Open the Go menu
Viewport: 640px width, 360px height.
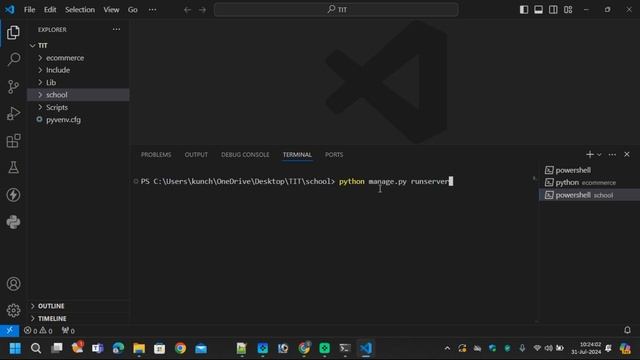click(133, 9)
